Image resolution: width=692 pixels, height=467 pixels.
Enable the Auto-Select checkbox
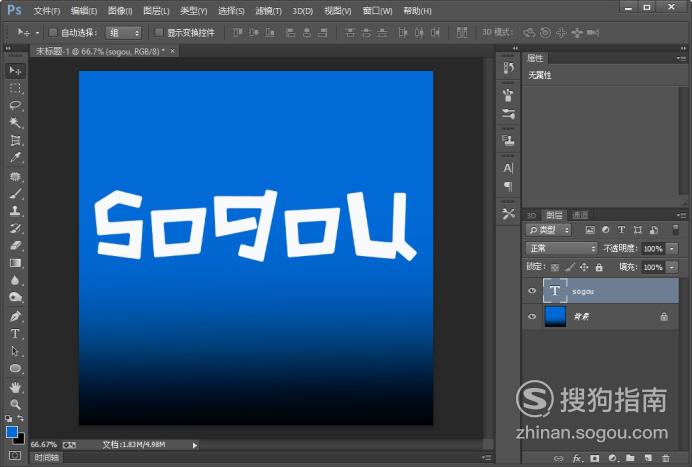tap(53, 32)
